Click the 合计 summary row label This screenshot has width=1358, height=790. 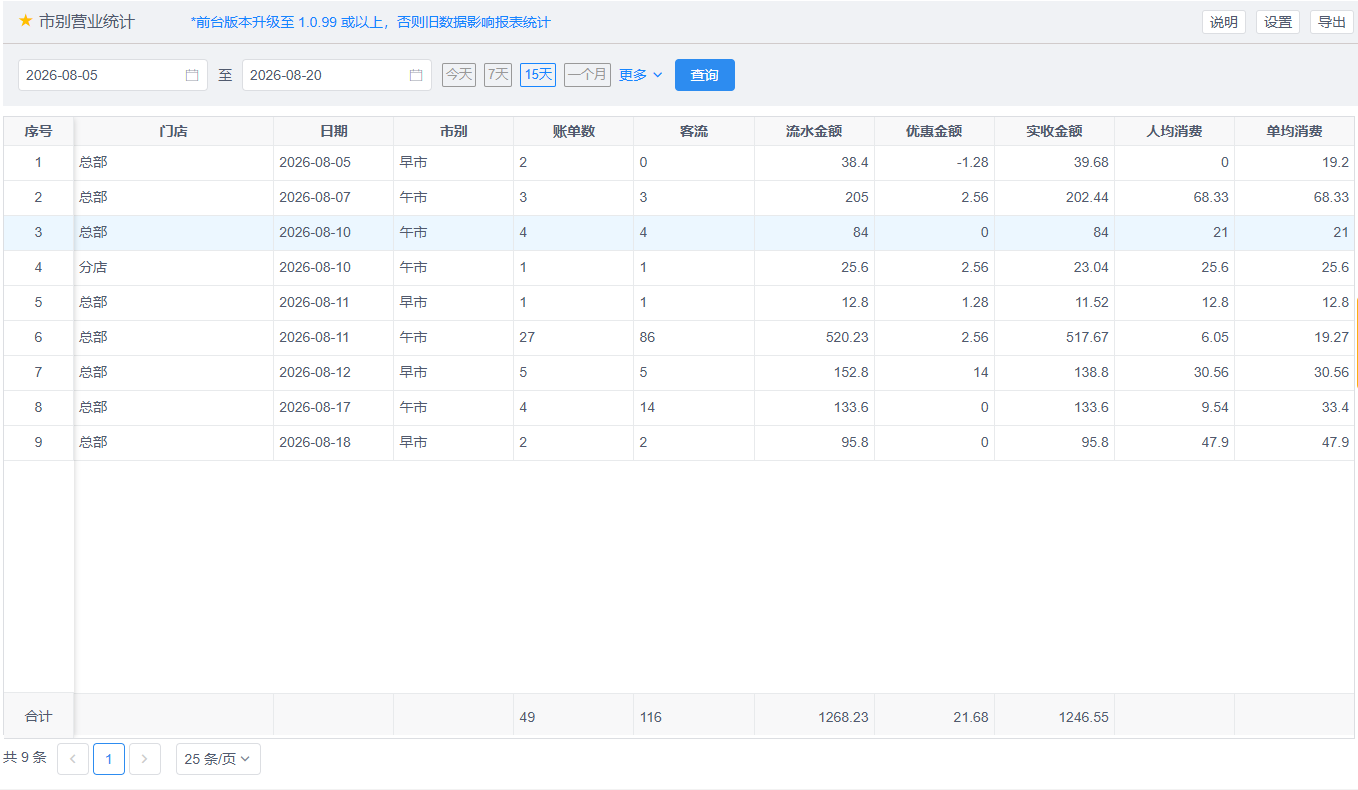point(39,717)
